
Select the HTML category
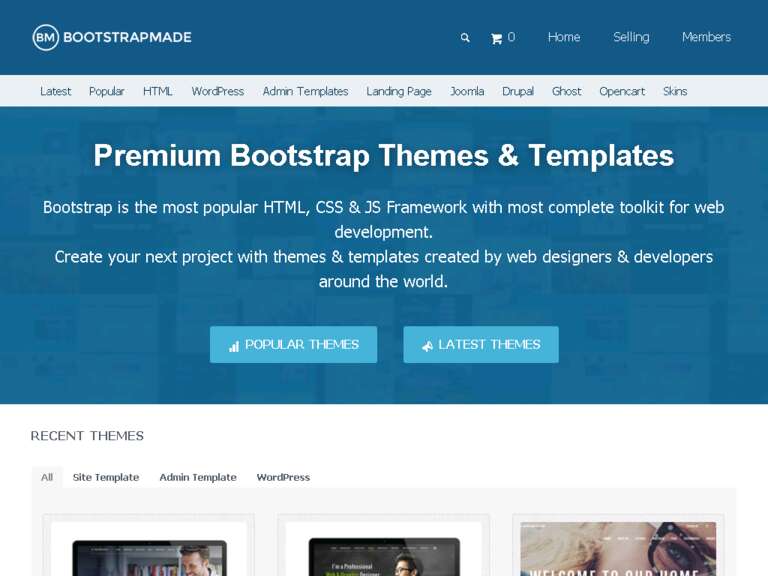(158, 91)
